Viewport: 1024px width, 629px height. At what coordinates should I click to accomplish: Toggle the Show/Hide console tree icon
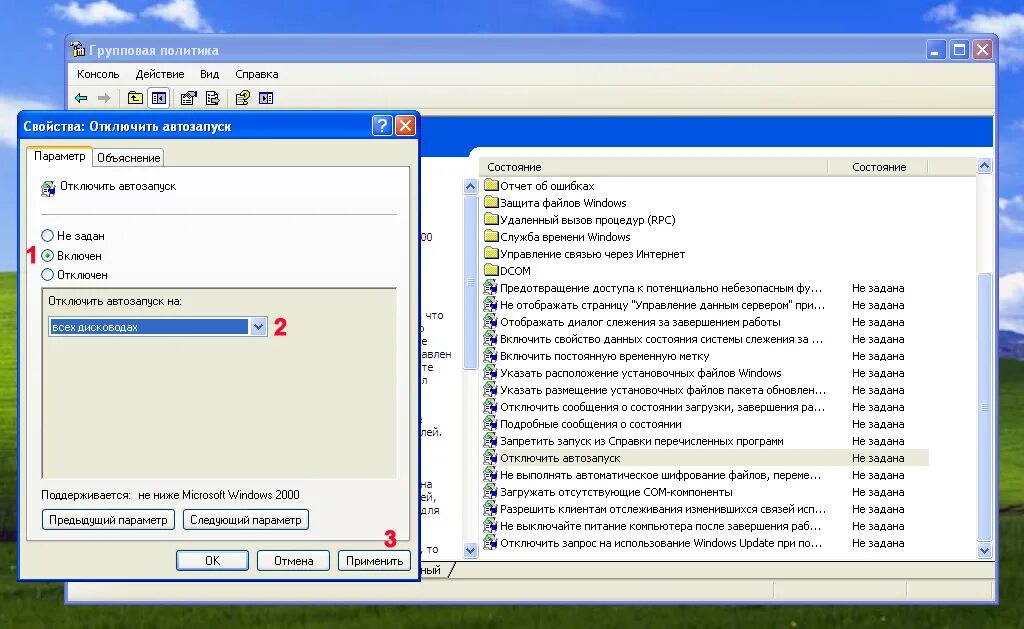[159, 98]
